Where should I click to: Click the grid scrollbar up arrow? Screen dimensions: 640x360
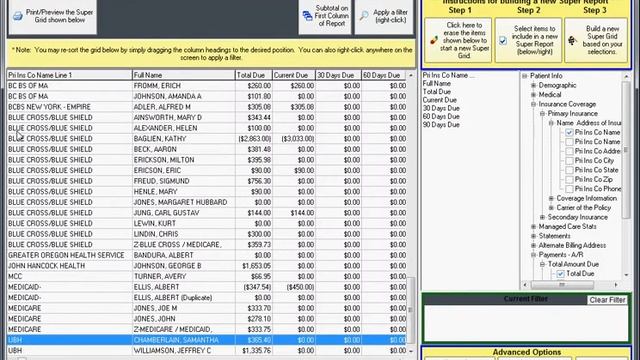pos(411,76)
